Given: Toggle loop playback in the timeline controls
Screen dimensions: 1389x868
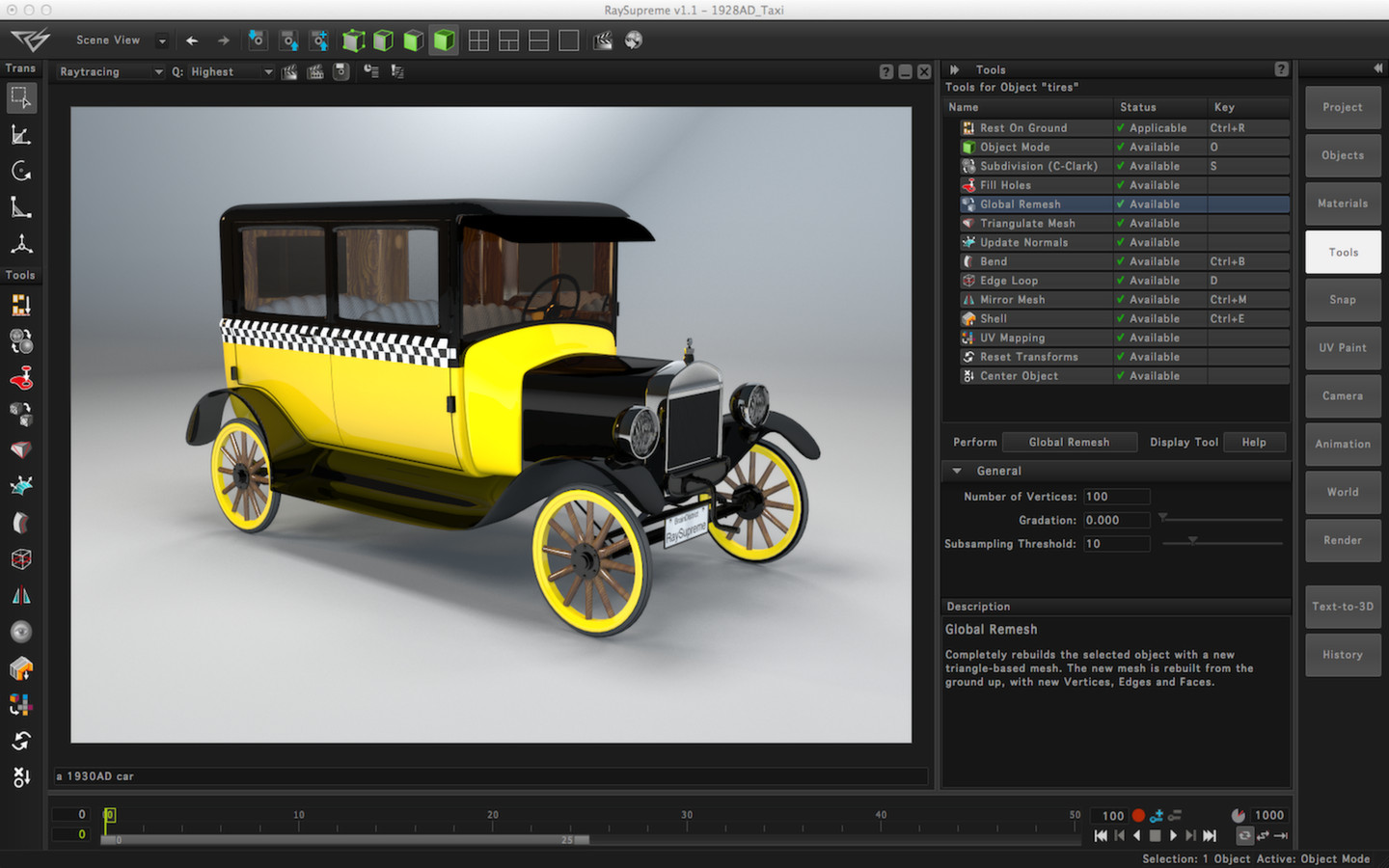Looking at the screenshot, I should pos(1243,835).
